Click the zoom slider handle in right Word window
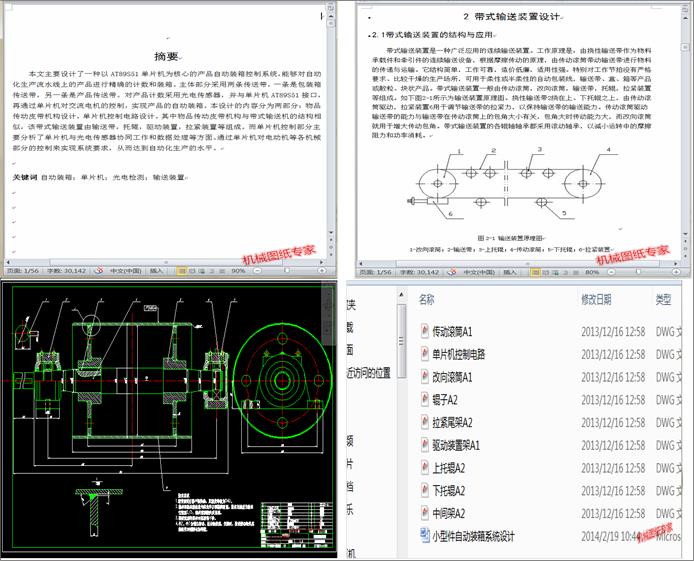This screenshot has width=694, height=561. click(x=638, y=272)
